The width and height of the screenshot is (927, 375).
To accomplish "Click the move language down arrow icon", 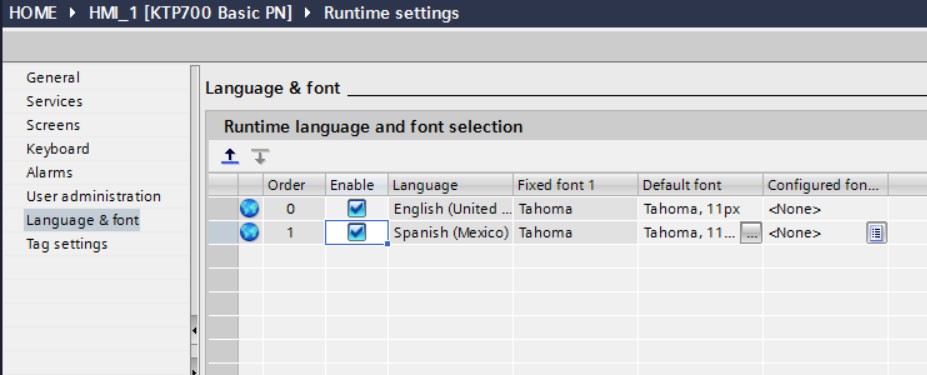I will click(260, 156).
